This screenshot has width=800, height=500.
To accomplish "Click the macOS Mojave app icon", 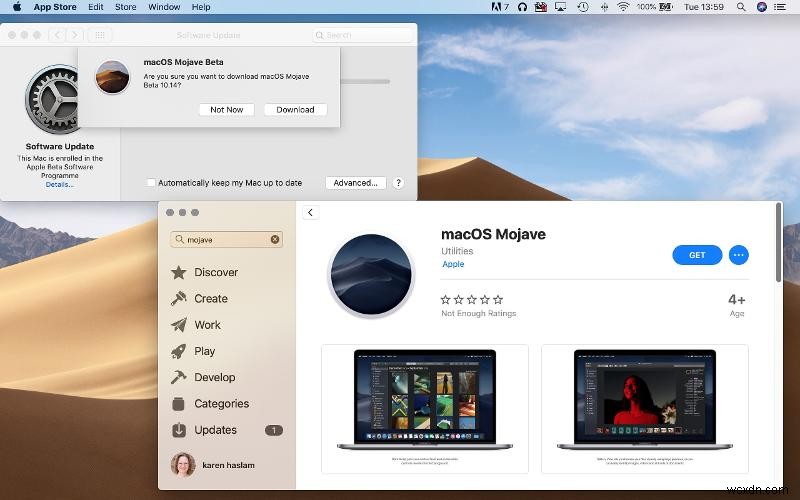I will [371, 274].
